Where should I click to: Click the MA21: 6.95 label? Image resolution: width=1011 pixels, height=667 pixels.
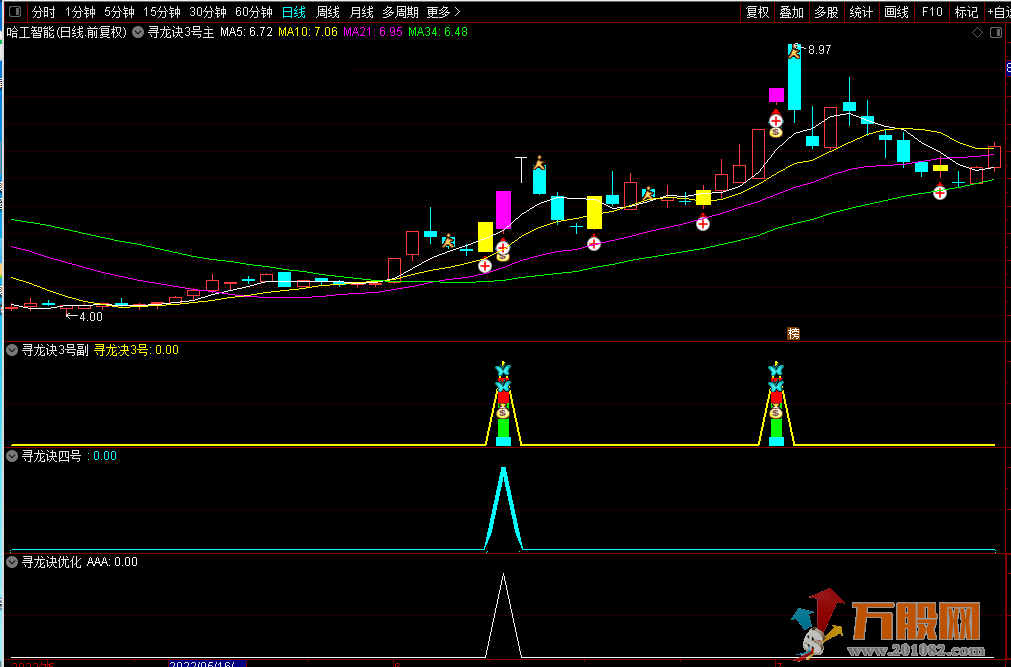(373, 32)
